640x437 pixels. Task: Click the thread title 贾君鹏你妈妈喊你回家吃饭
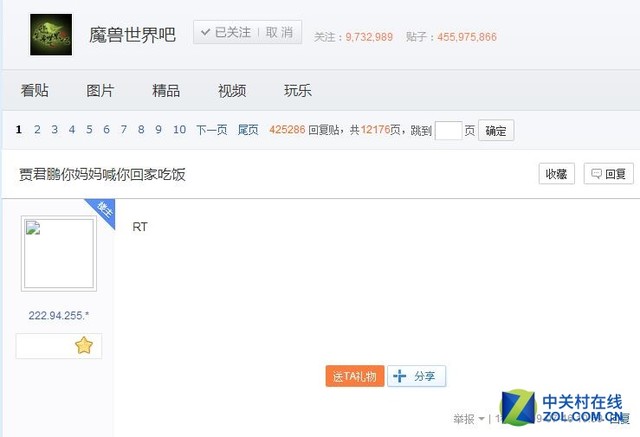pyautogui.click(x=102, y=175)
